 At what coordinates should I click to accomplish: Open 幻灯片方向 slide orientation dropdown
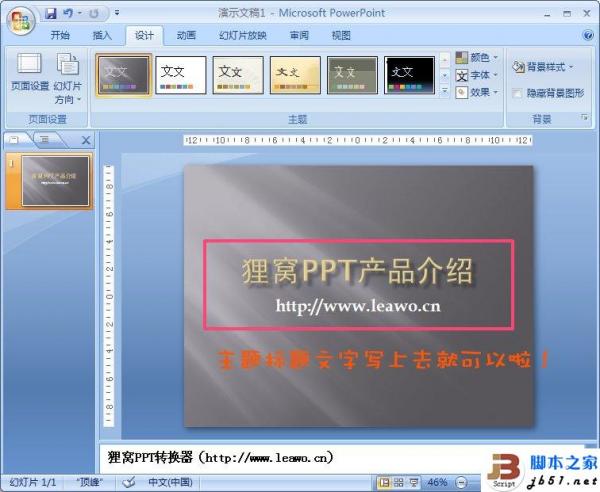coord(68,78)
